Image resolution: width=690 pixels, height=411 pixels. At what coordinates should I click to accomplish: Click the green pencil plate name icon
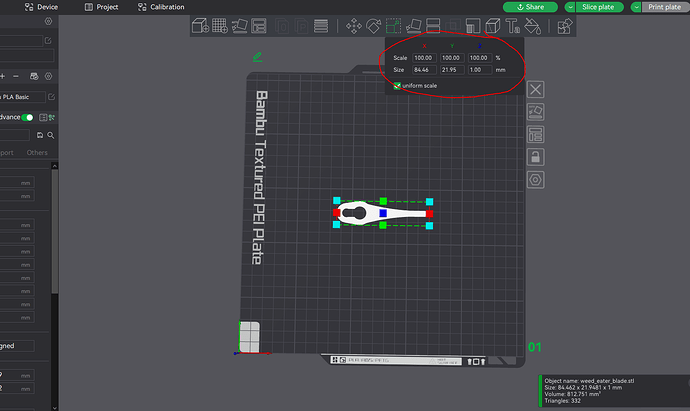pos(257,56)
